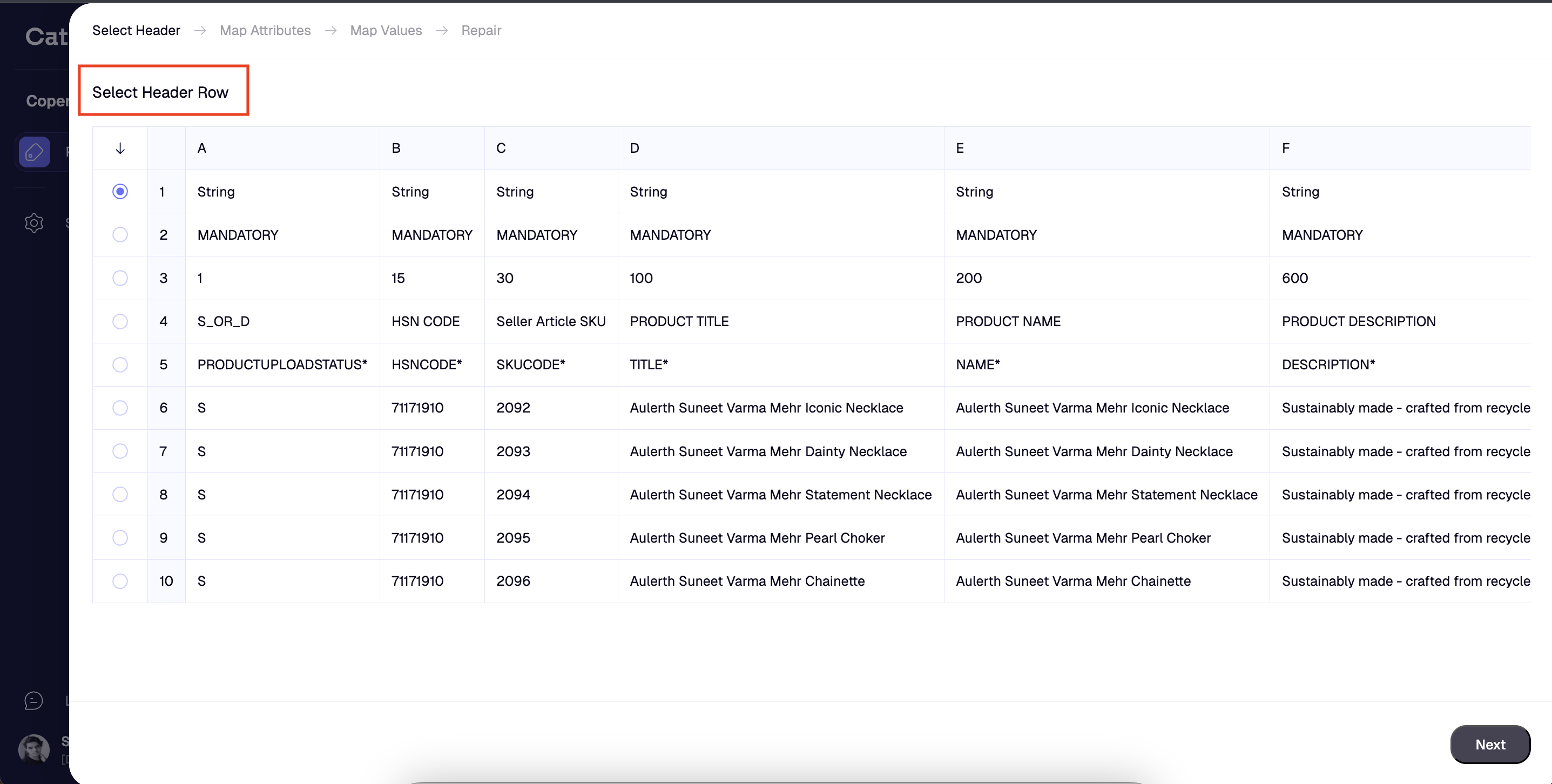Click the Select Header breadcrumb step
This screenshot has width=1552, height=784.
(x=136, y=30)
